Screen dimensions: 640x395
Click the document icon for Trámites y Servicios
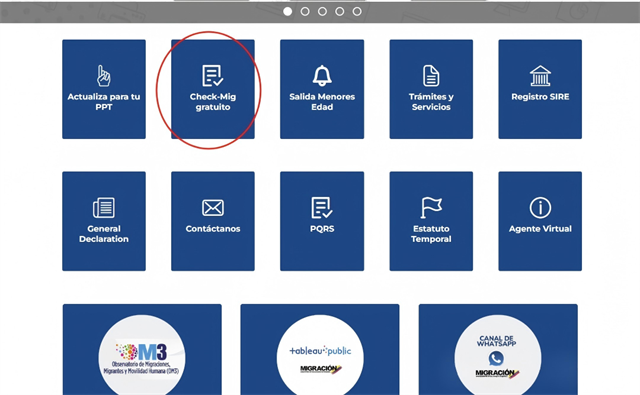pos(431,75)
